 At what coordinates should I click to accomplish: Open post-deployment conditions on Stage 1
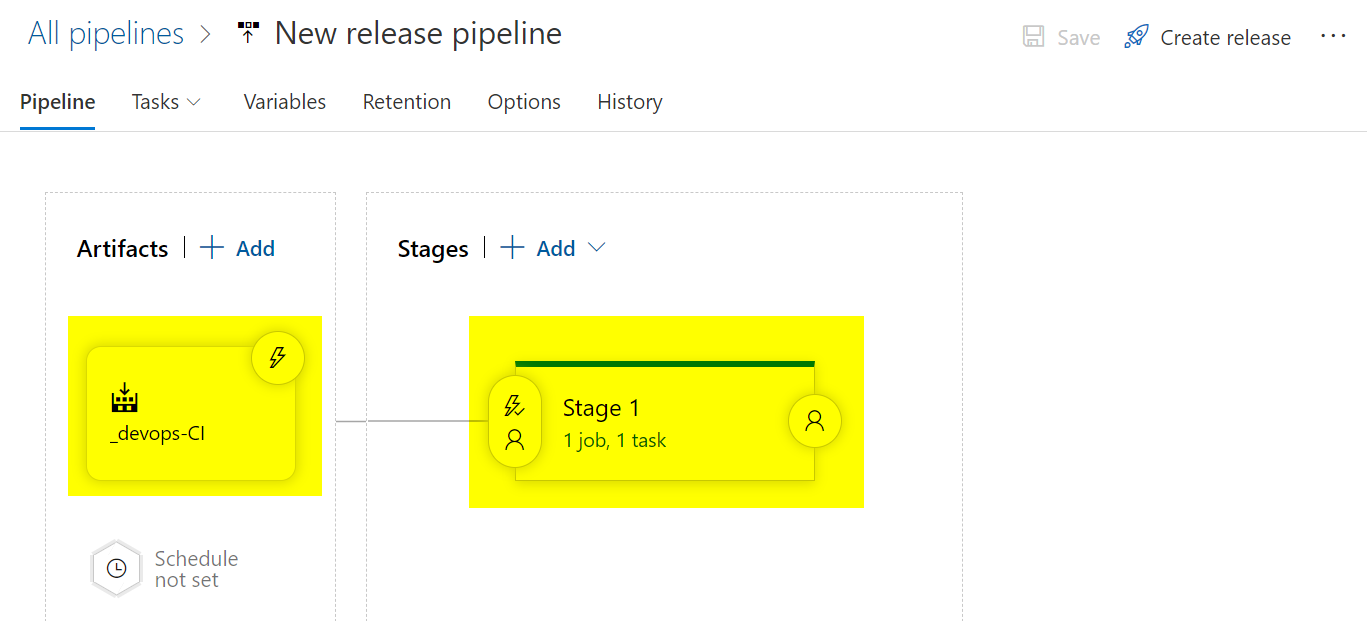tap(815, 421)
